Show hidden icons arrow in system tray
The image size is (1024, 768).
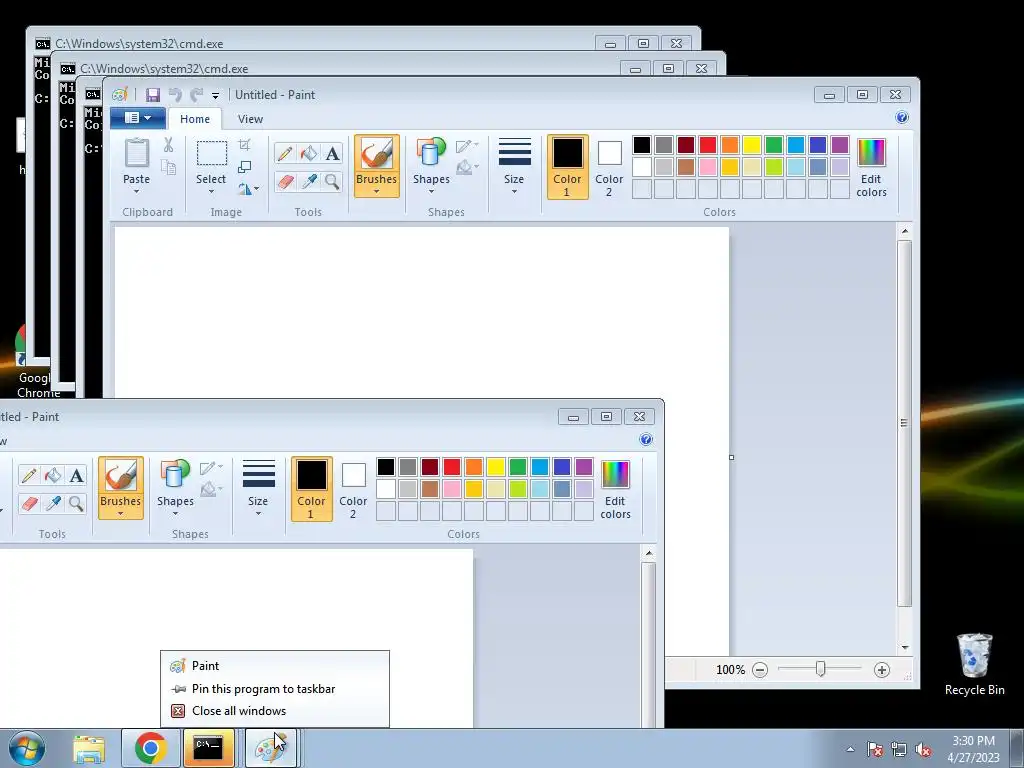tap(850, 750)
